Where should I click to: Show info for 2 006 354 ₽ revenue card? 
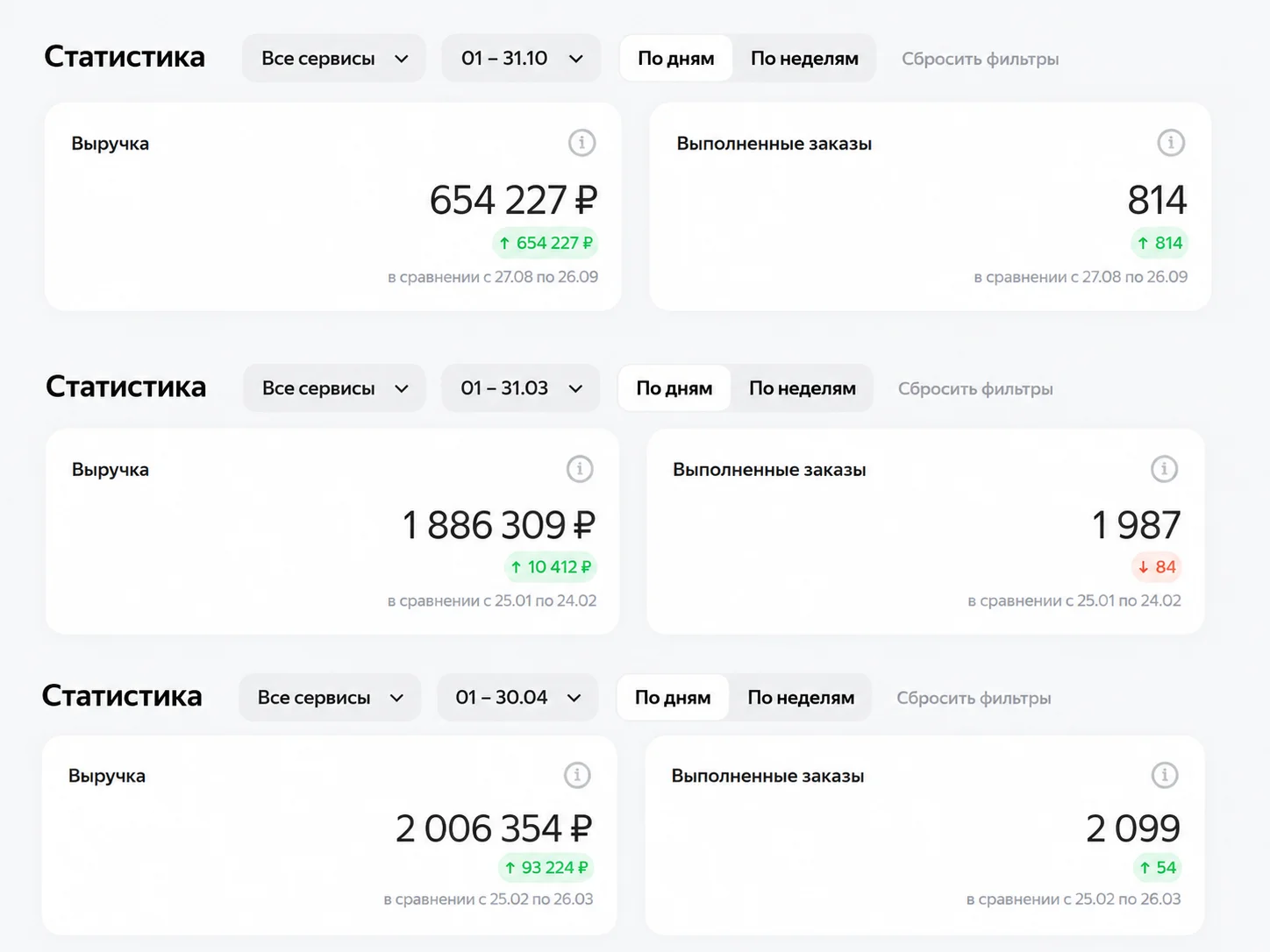tap(577, 775)
